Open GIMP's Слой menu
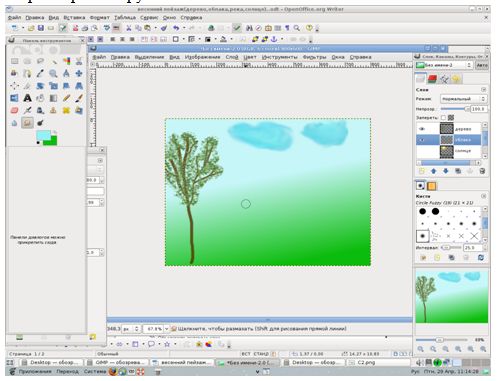The height and width of the screenshot is (381, 498). coord(232,57)
